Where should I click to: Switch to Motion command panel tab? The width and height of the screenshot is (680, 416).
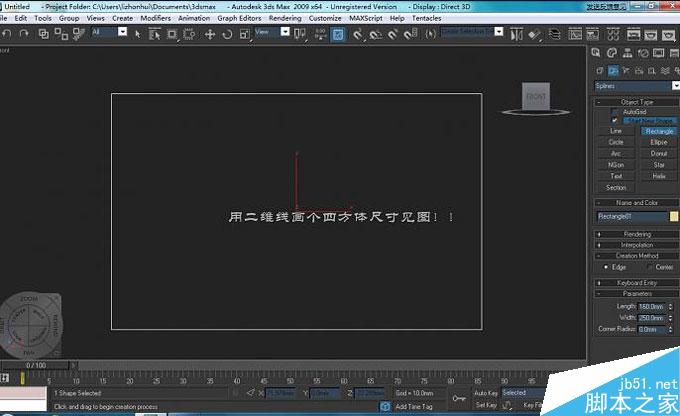(x=643, y=53)
